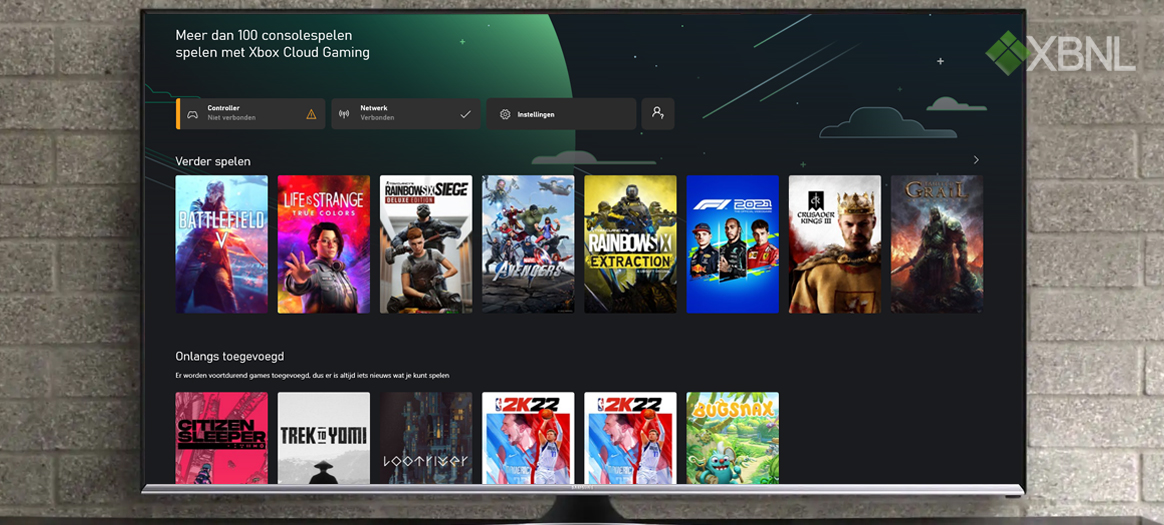Select the Crusader Kings III tile
1164x525 pixels.
coord(835,244)
